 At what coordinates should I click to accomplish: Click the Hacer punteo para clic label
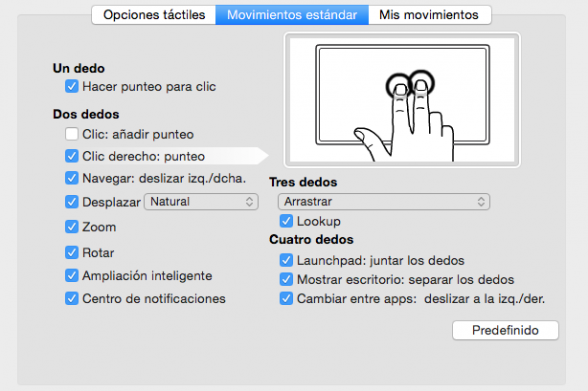click(149, 87)
